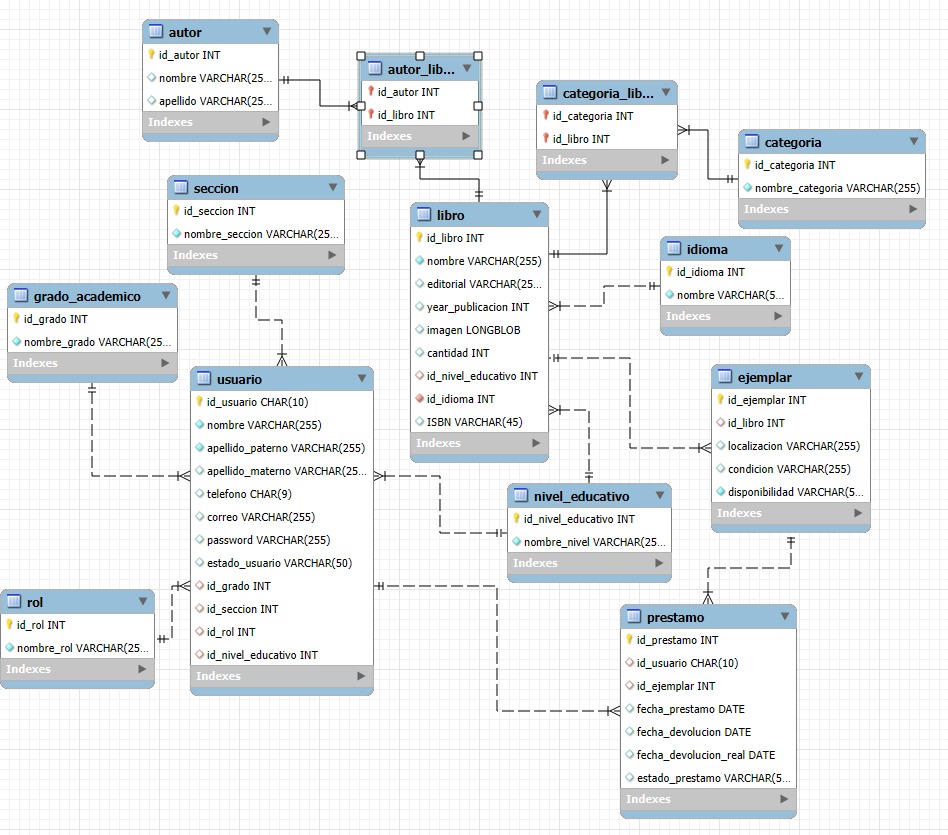The height and width of the screenshot is (835, 948).
Task: Select the fecha_prestamo DATE column in prestamo
Action: click(690, 709)
